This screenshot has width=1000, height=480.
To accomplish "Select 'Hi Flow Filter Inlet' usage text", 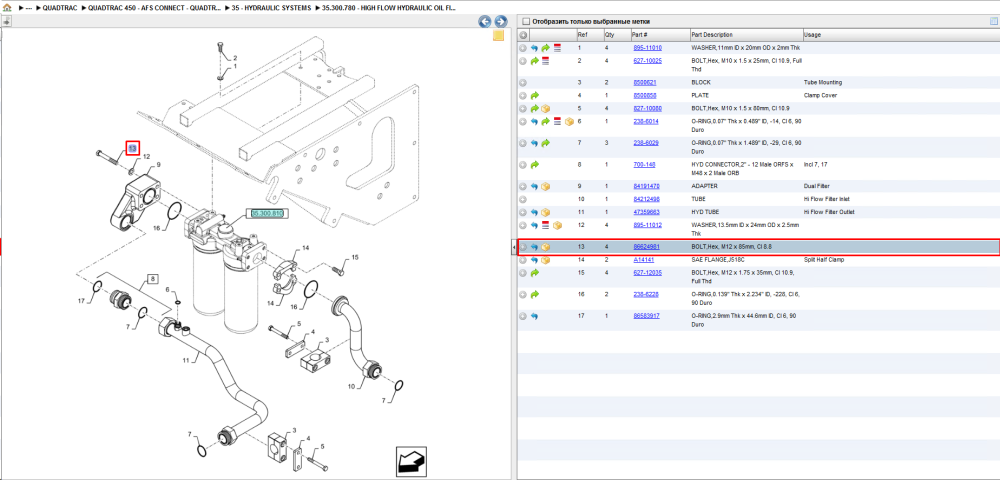I will coord(827,199).
